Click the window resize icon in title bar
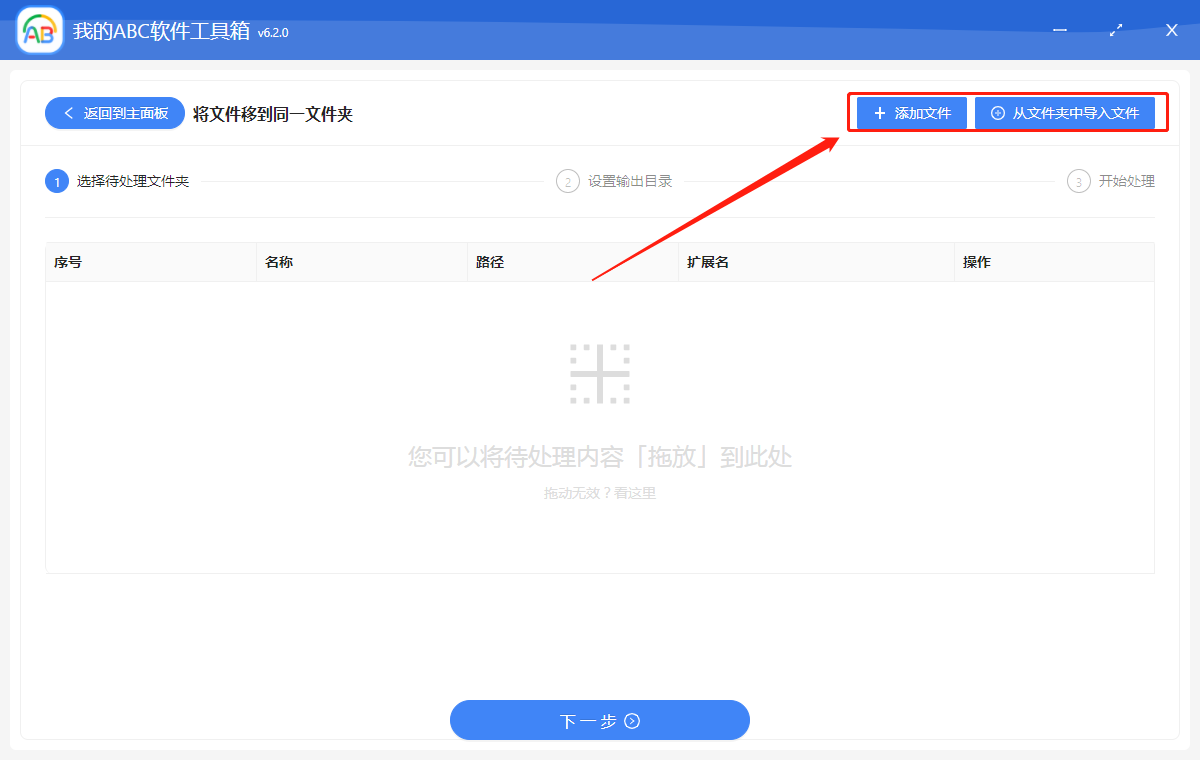The width and height of the screenshot is (1200, 760). point(1115,30)
